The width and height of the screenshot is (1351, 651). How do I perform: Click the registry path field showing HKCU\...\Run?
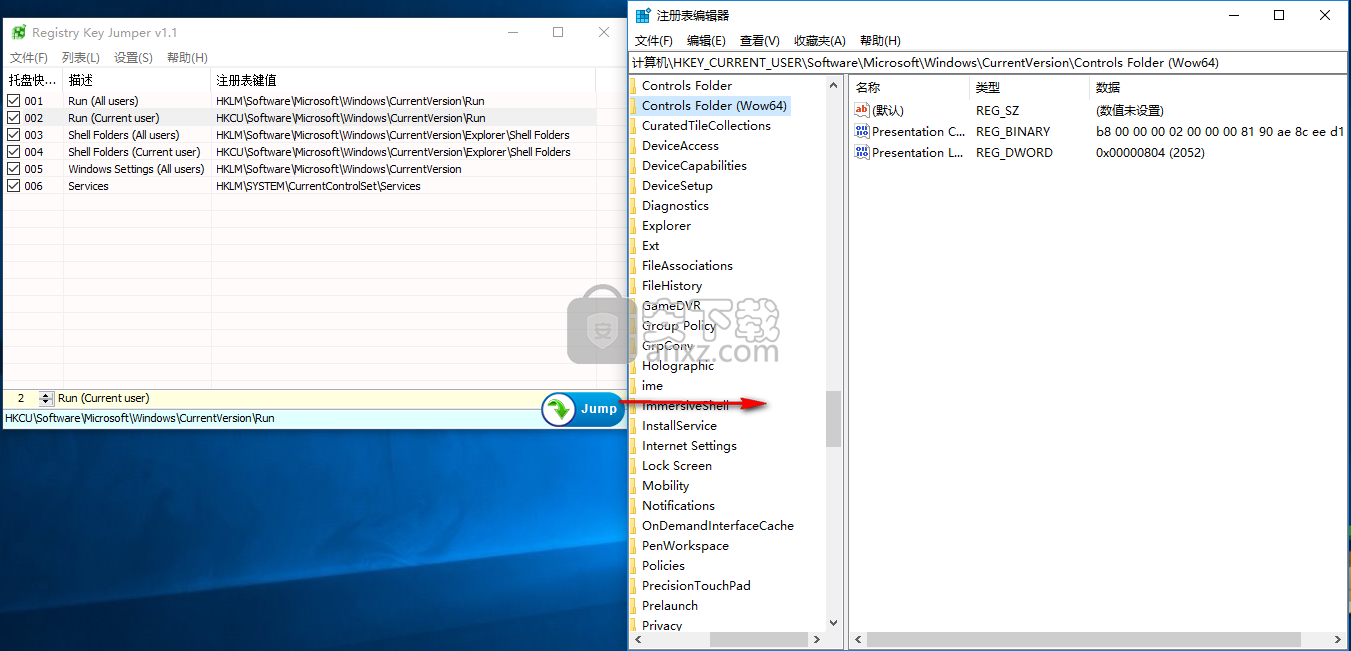click(270, 418)
